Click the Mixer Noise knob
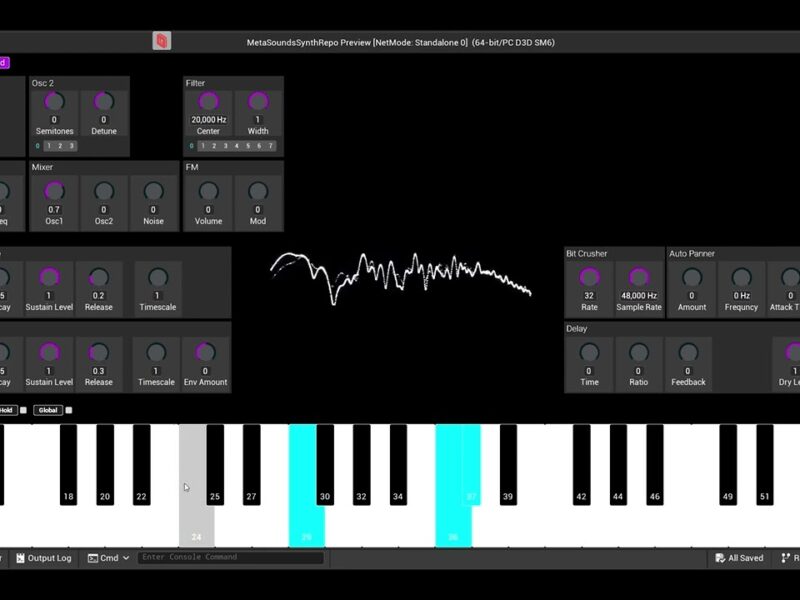This screenshot has height=600, width=800. click(x=153, y=191)
